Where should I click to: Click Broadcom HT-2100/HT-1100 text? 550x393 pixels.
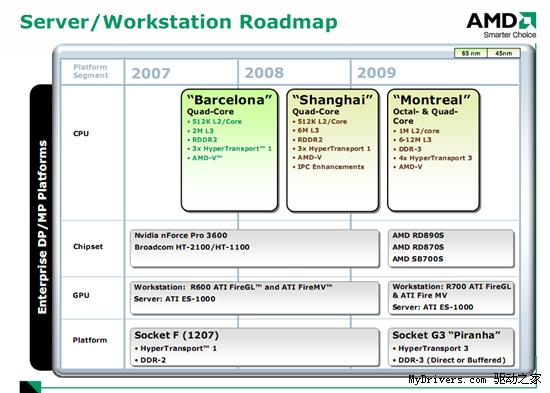[x=192, y=247]
